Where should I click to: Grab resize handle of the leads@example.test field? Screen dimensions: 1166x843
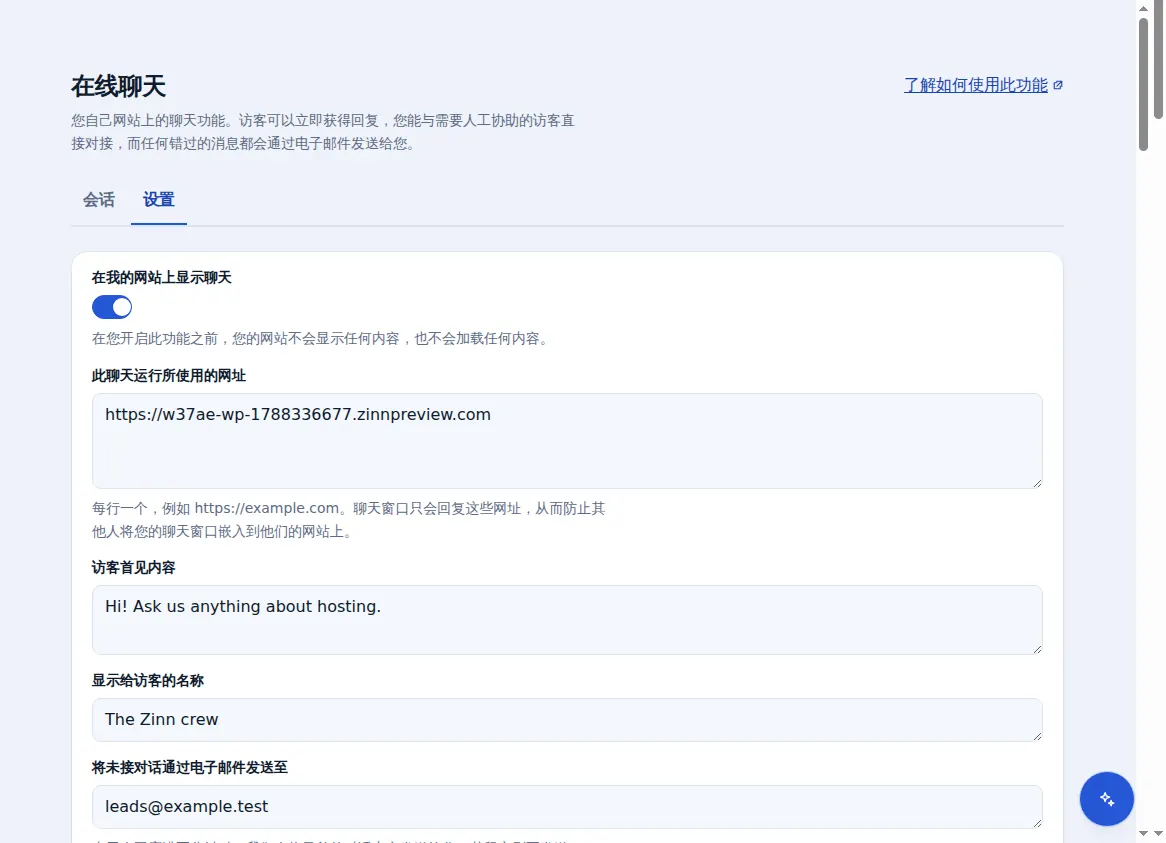(1037, 822)
